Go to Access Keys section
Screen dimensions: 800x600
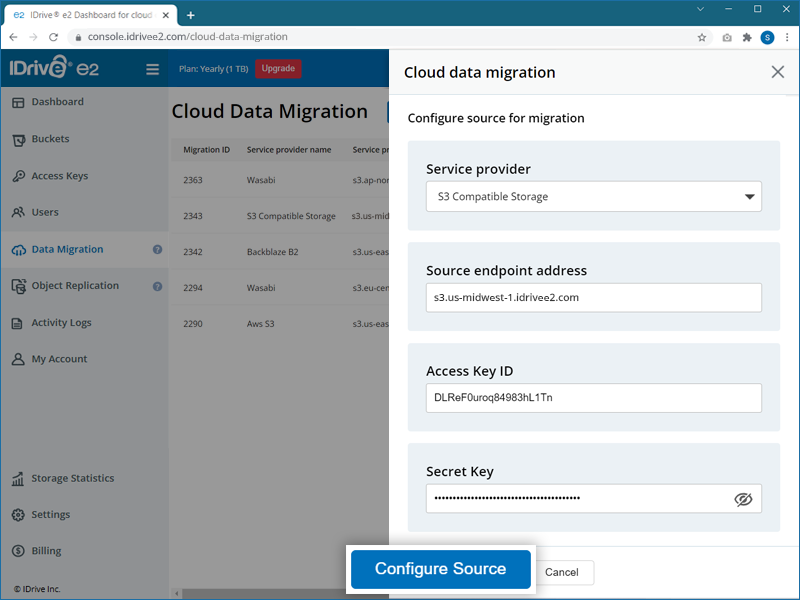click(x=59, y=176)
